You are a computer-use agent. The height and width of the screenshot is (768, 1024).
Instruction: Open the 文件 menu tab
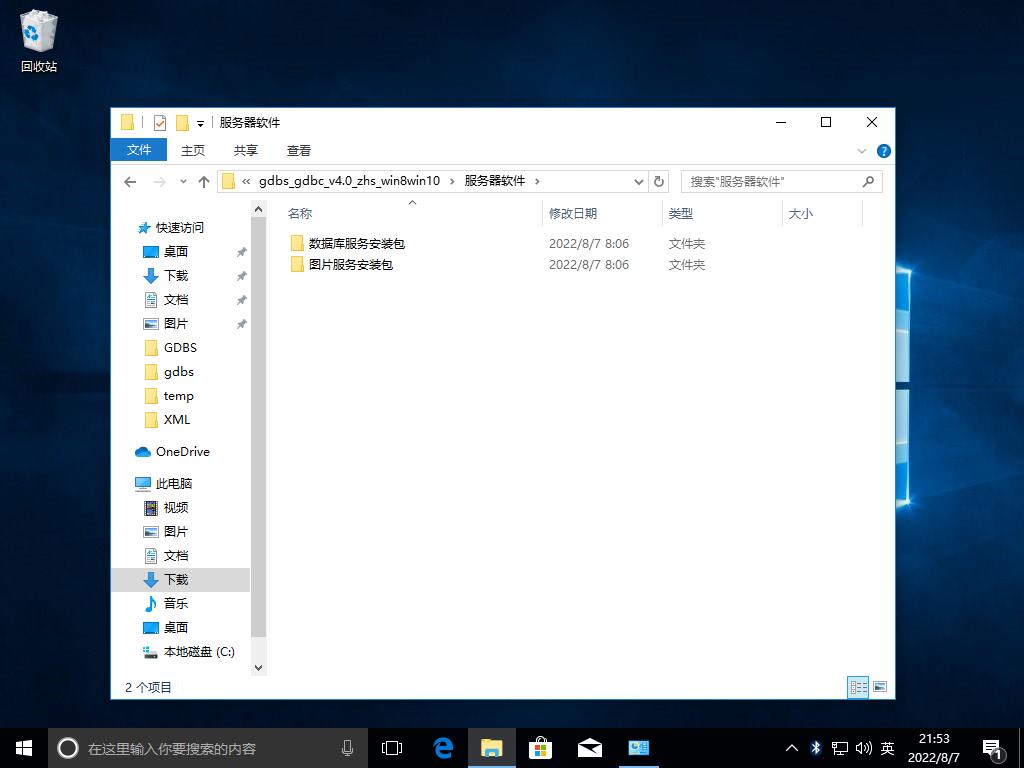(x=139, y=150)
